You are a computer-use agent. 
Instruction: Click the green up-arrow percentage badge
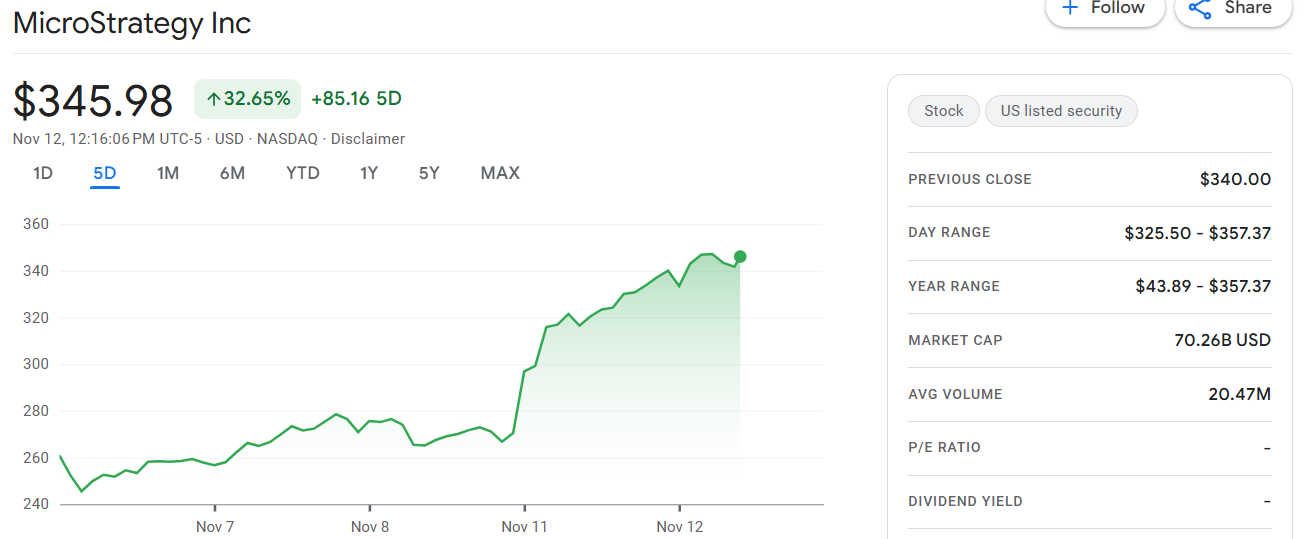[247, 99]
